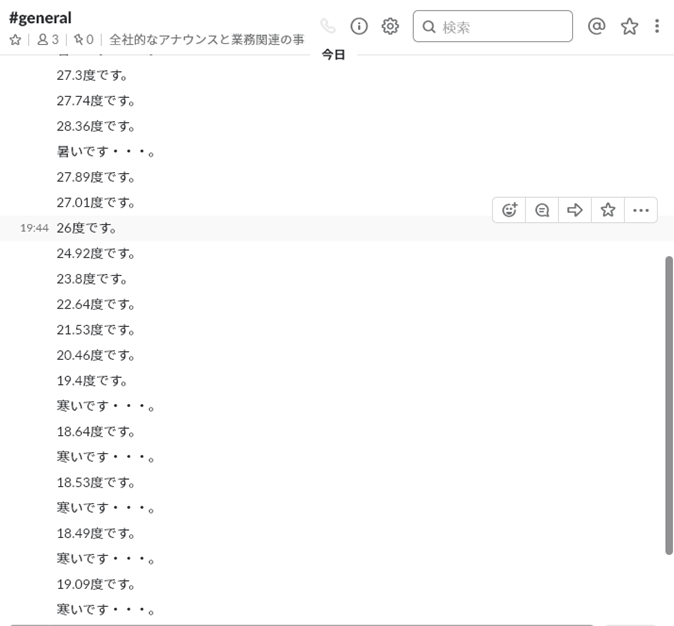674x626 pixels.
Task: Select the 27.89度です message
Action: click(96, 177)
